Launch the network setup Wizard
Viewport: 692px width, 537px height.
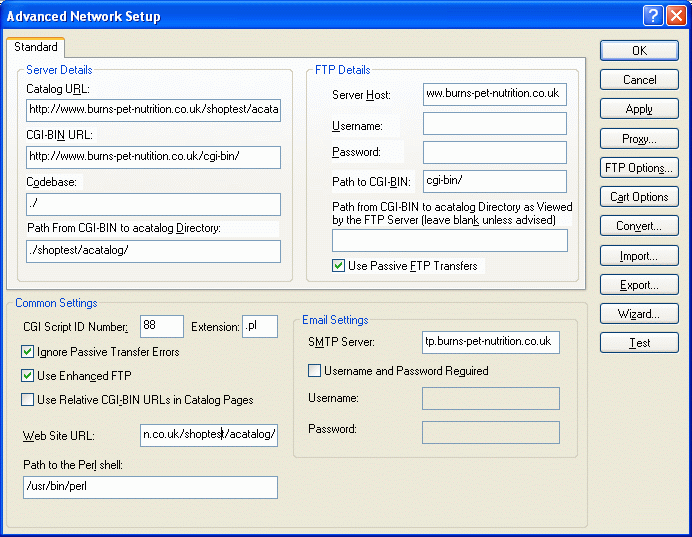tap(639, 314)
